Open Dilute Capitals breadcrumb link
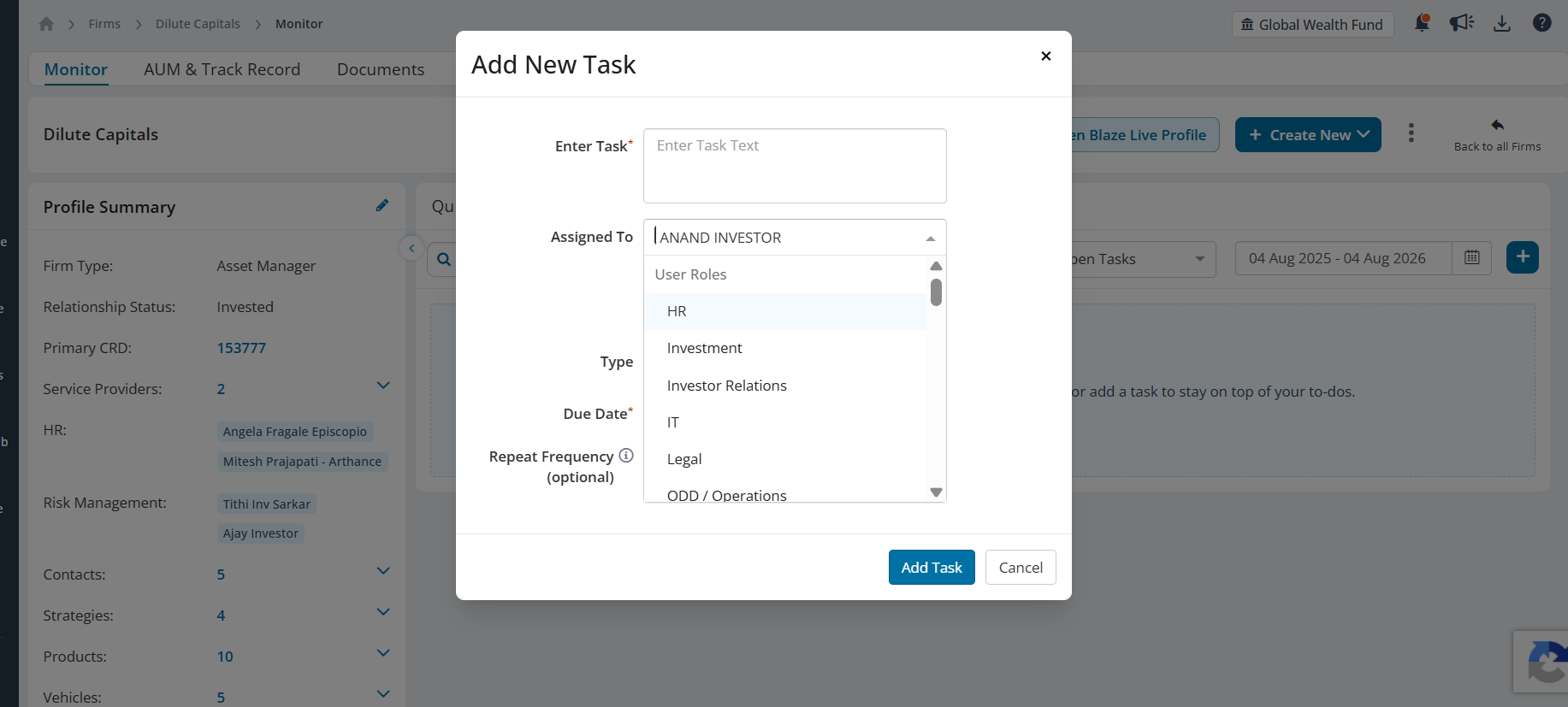The image size is (1568, 707). (198, 24)
